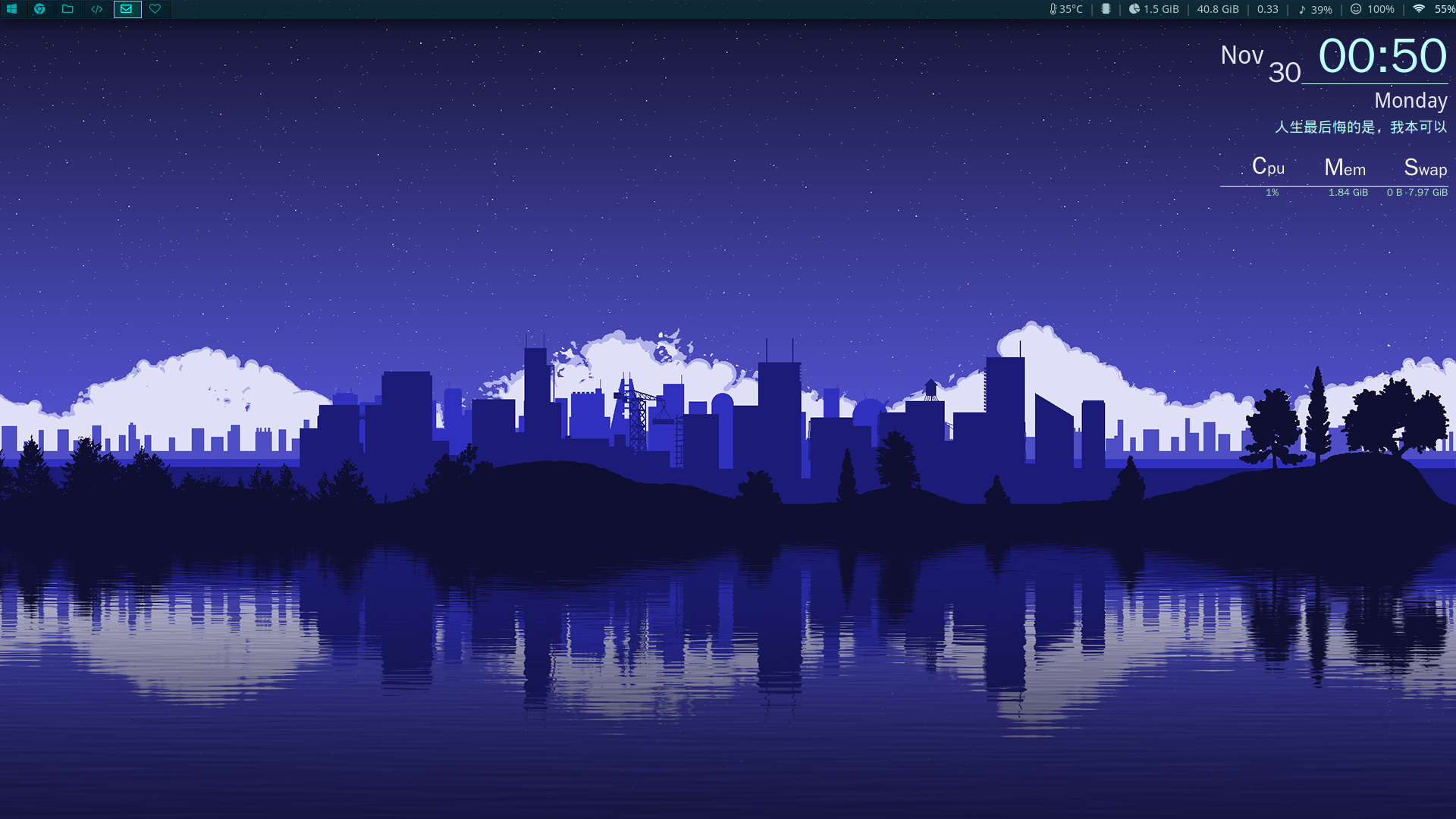1456x819 pixels.
Task: Click the memory pie chart icon
Action: pos(1133,9)
